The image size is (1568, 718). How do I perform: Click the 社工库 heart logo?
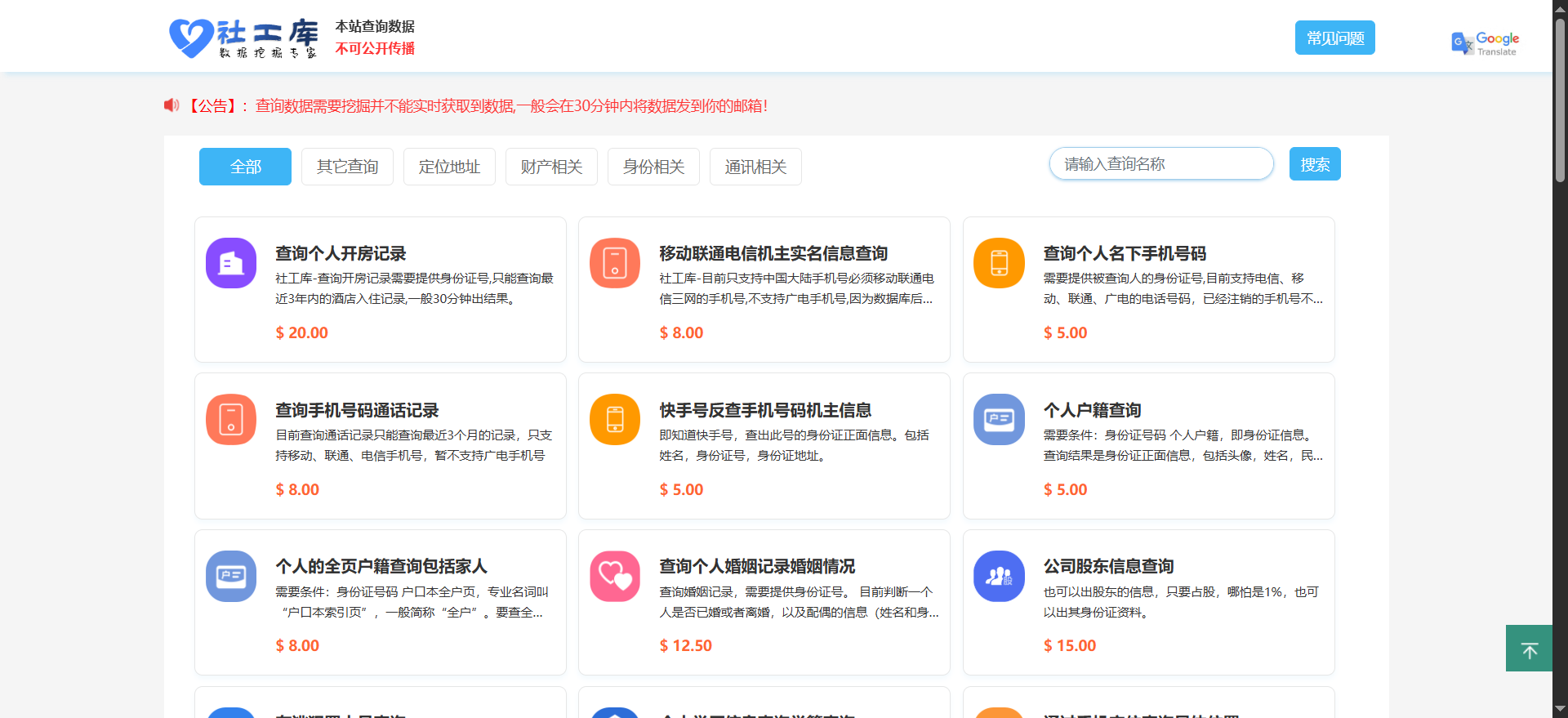click(x=191, y=38)
